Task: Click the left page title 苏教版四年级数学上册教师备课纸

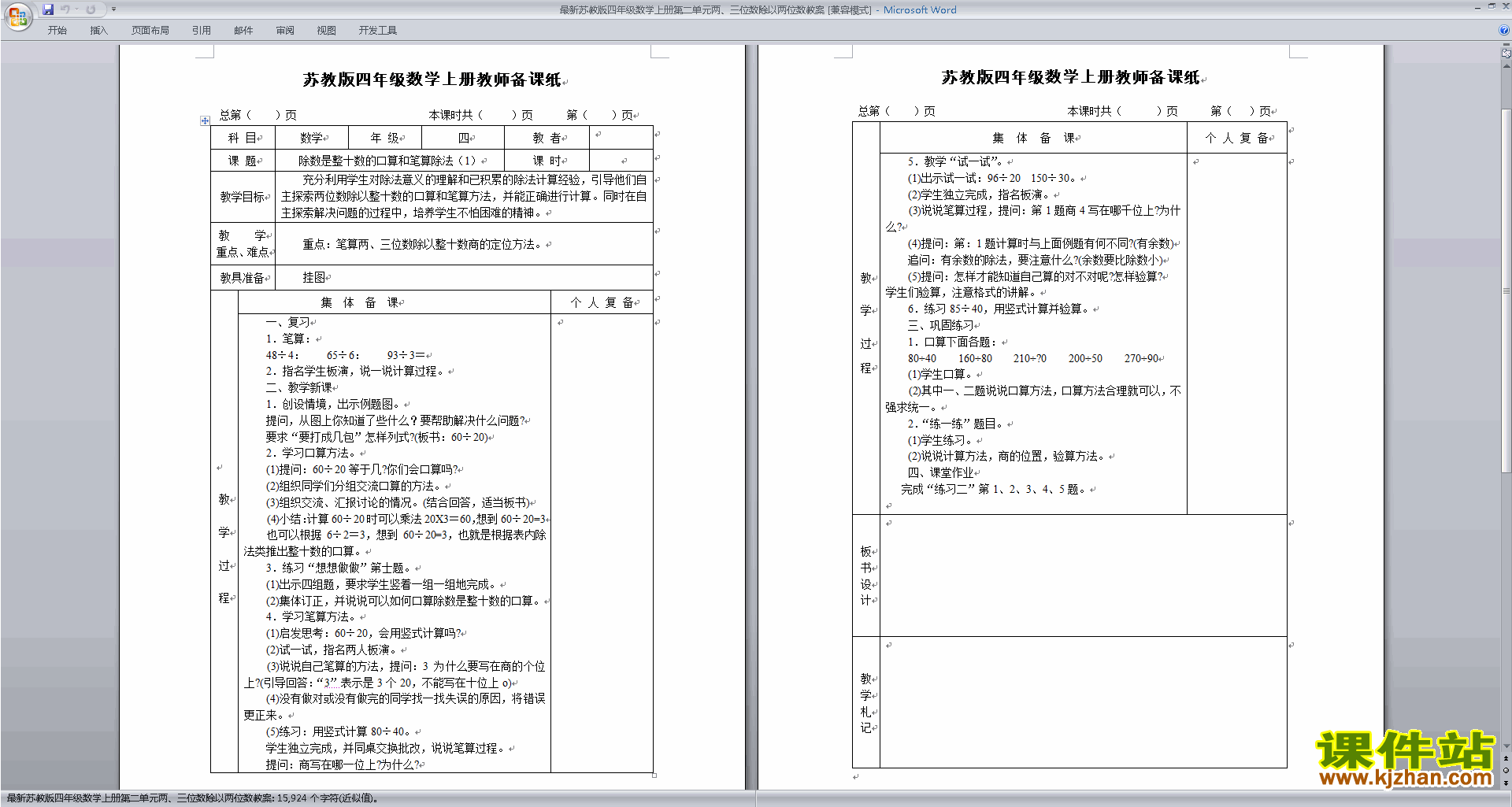Action: coord(432,80)
